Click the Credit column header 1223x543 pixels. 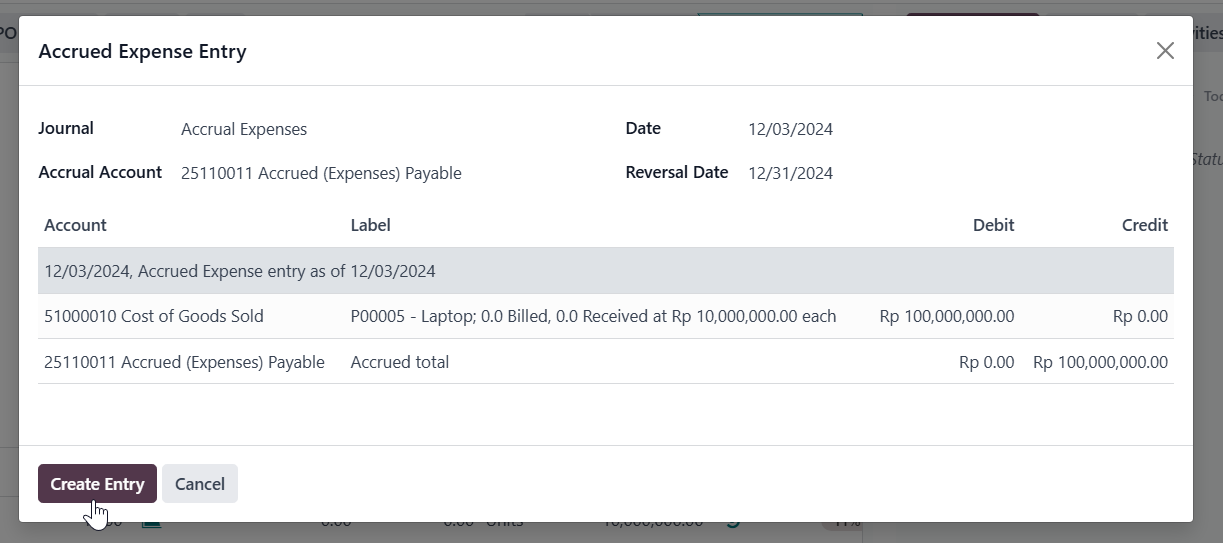click(x=1144, y=225)
